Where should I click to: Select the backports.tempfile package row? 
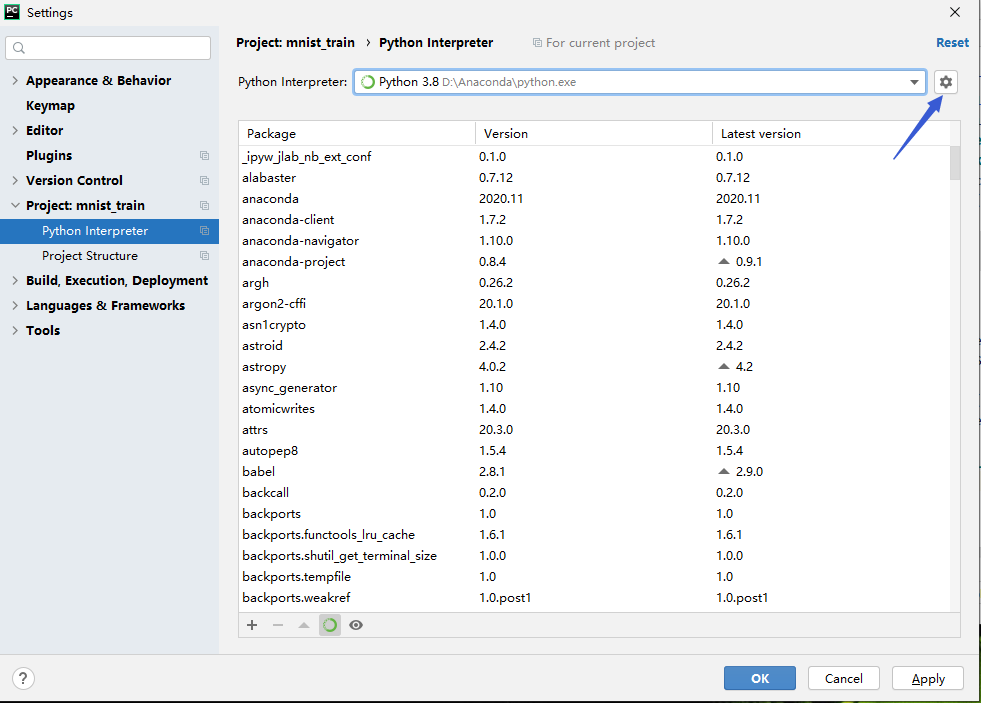tap(594, 577)
